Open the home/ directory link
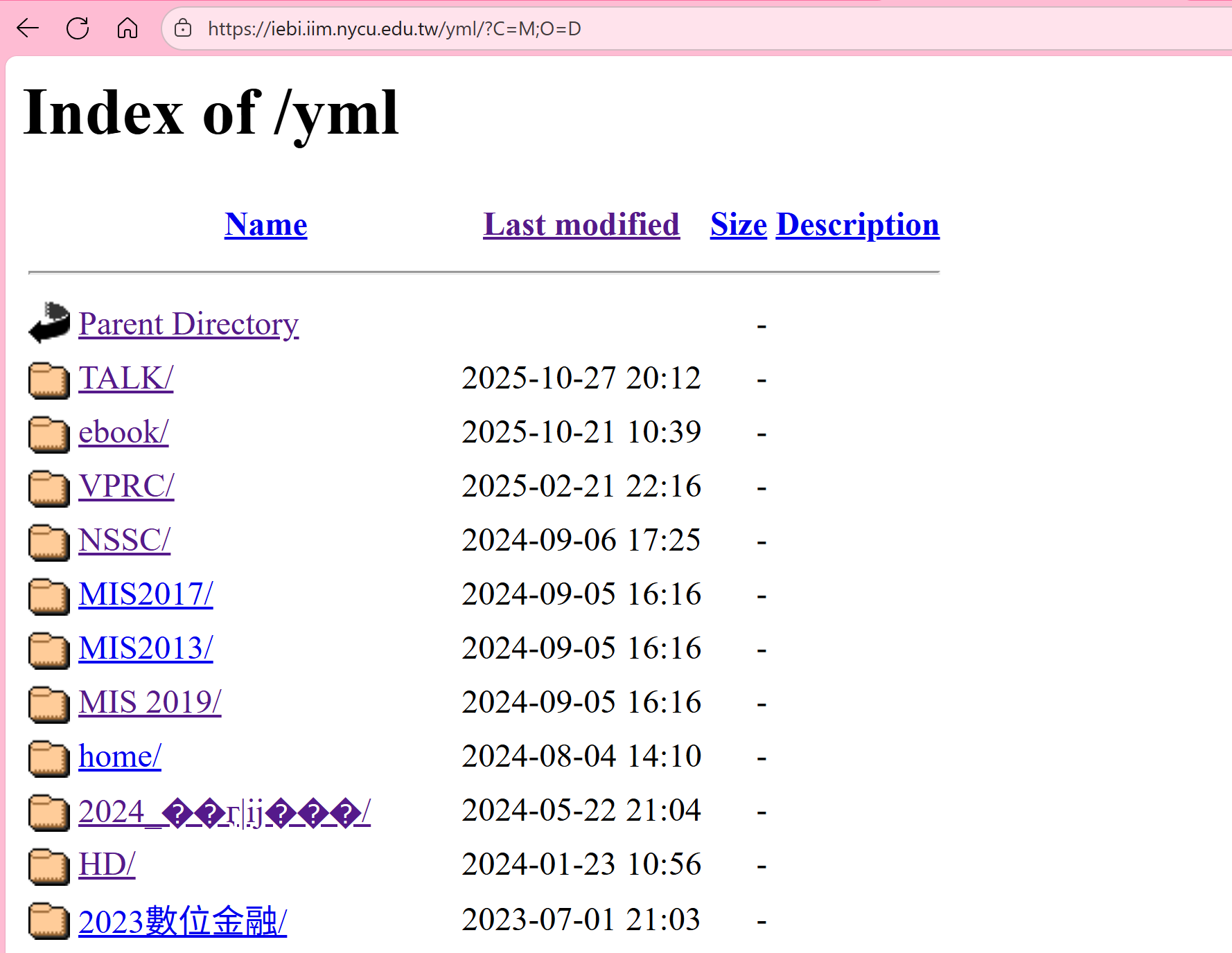The image size is (1232, 953). pyautogui.click(x=120, y=756)
